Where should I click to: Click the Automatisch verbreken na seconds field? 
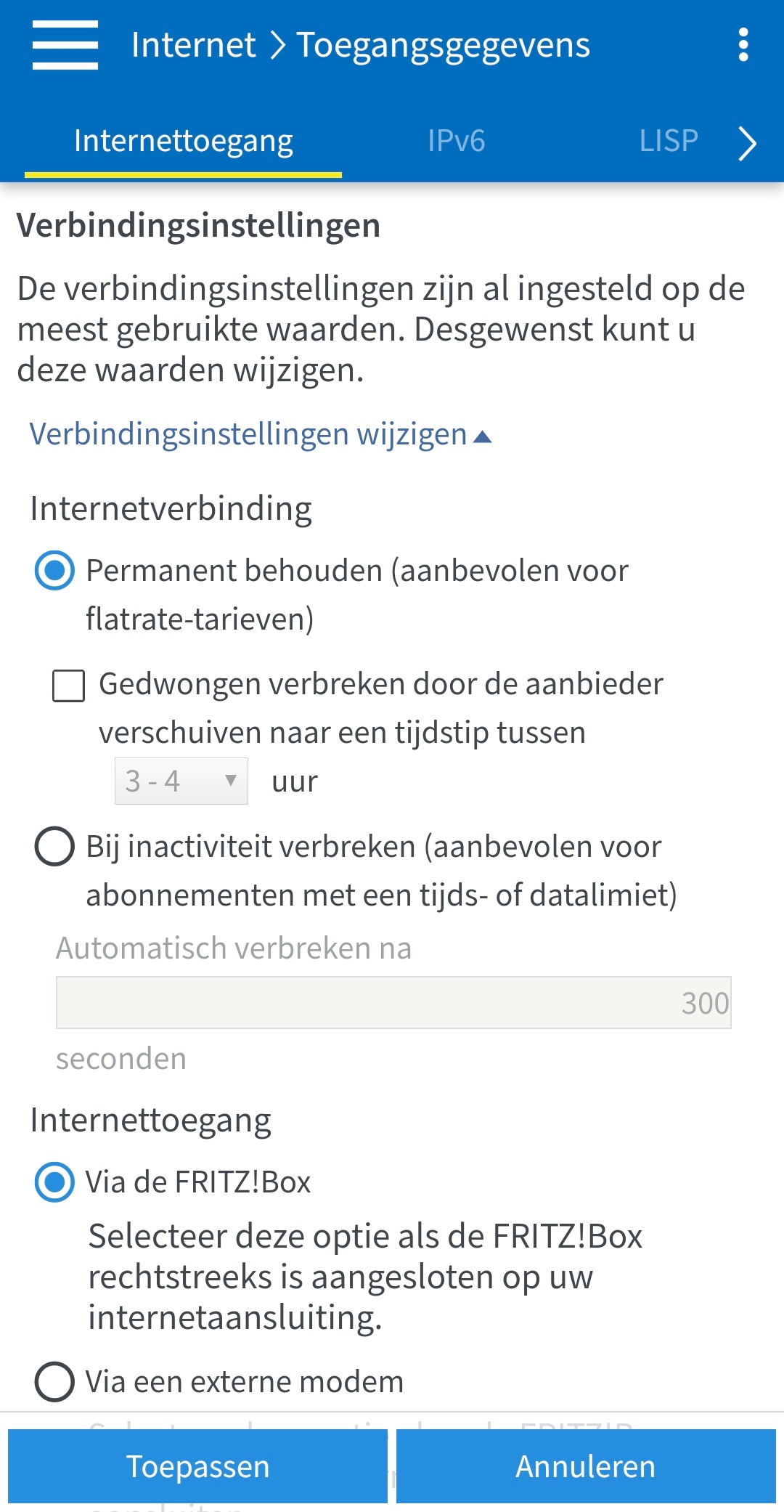[x=393, y=1003]
